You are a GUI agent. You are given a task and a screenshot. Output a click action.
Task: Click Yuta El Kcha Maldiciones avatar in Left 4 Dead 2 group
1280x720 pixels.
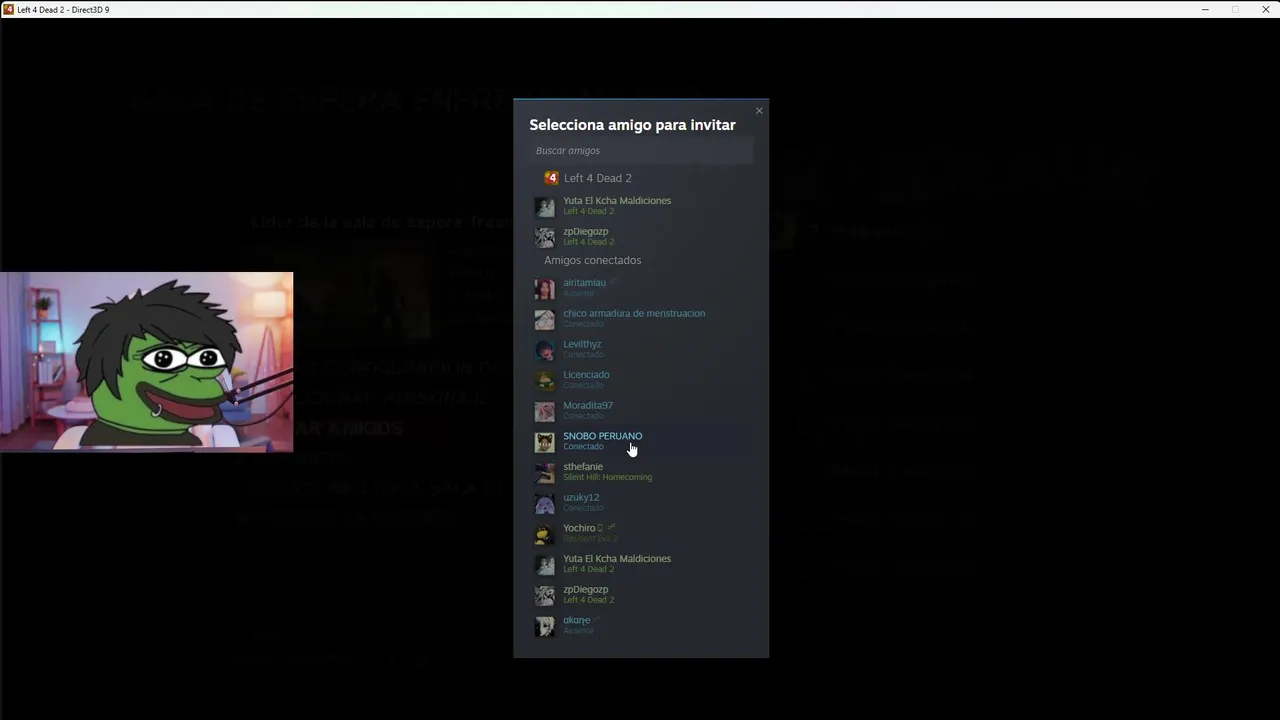point(544,207)
